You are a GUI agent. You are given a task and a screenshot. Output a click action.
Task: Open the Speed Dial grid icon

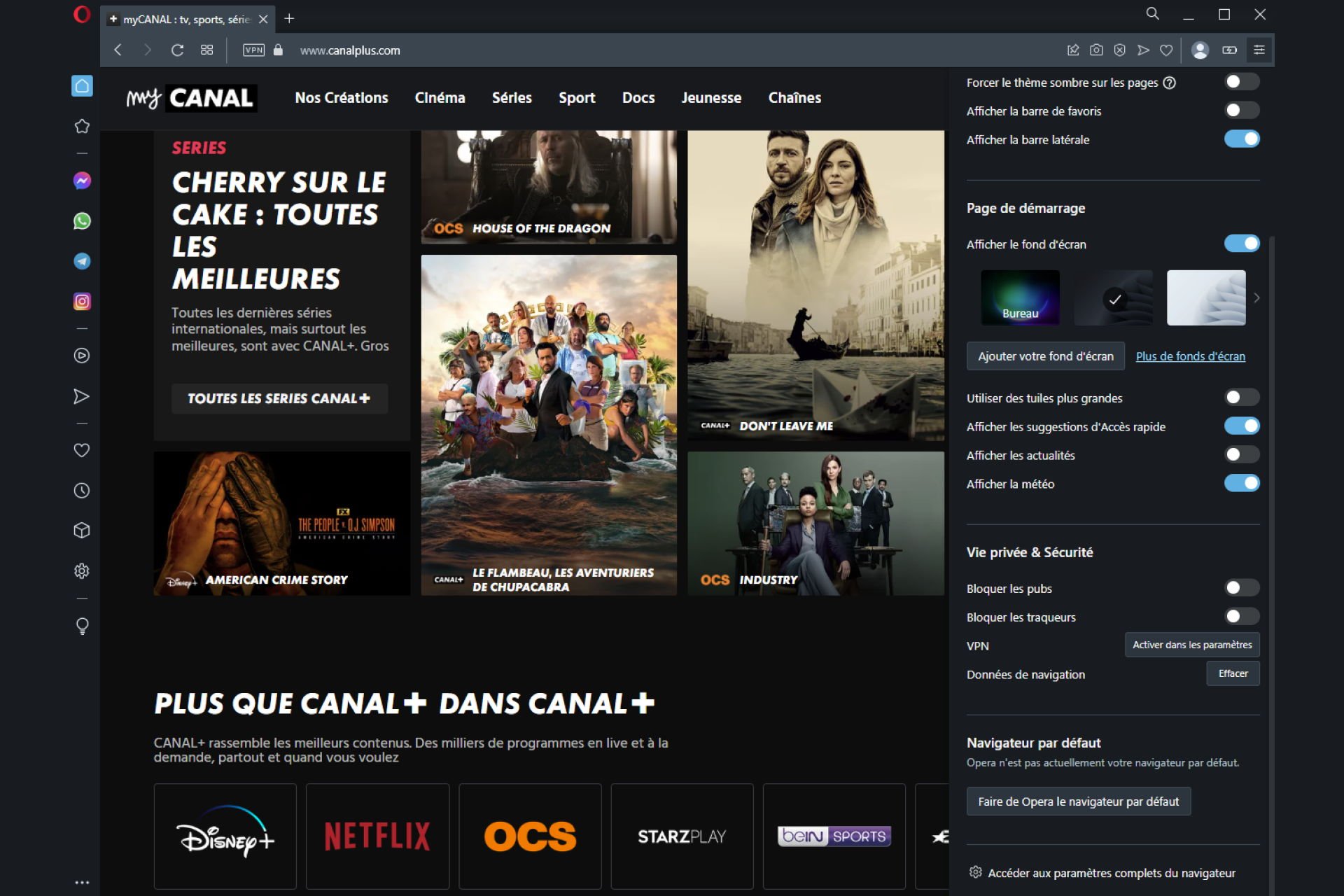(206, 50)
